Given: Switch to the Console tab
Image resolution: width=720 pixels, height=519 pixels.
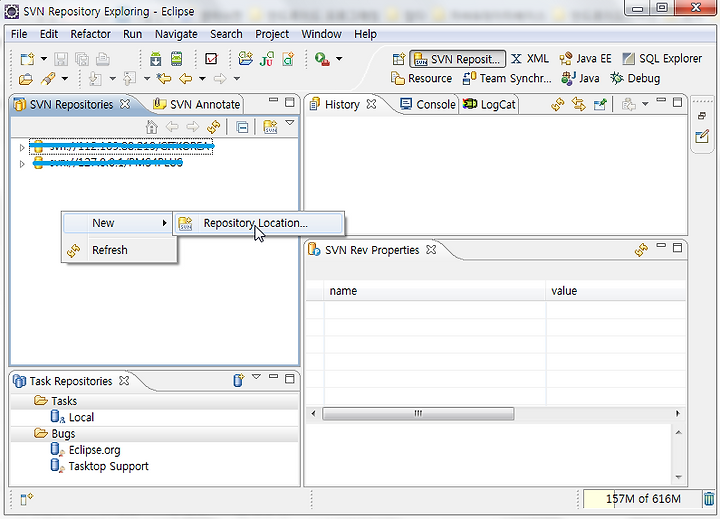Looking at the screenshot, I should pos(428,105).
